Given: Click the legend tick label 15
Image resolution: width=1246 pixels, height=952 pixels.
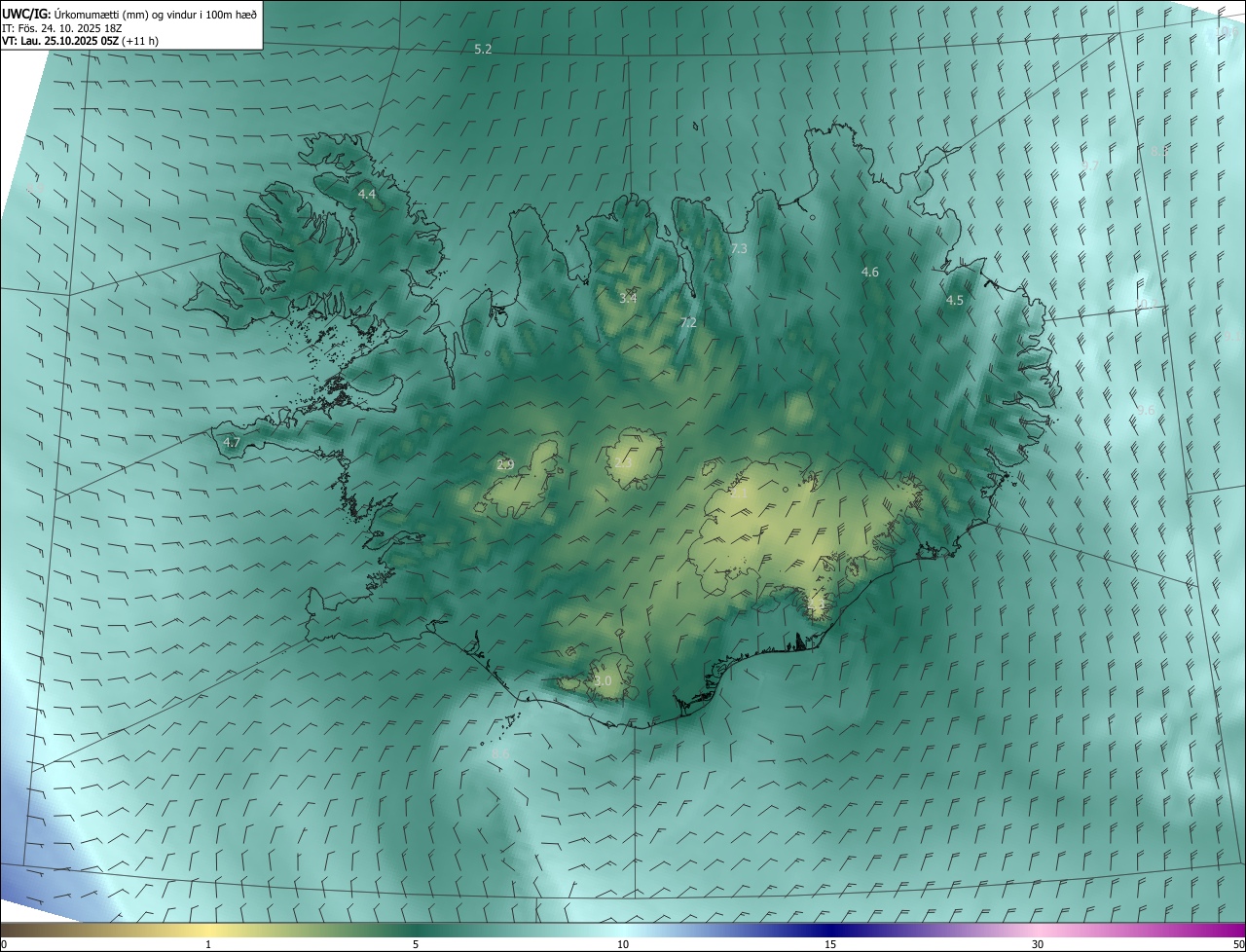Looking at the screenshot, I should pos(830,944).
